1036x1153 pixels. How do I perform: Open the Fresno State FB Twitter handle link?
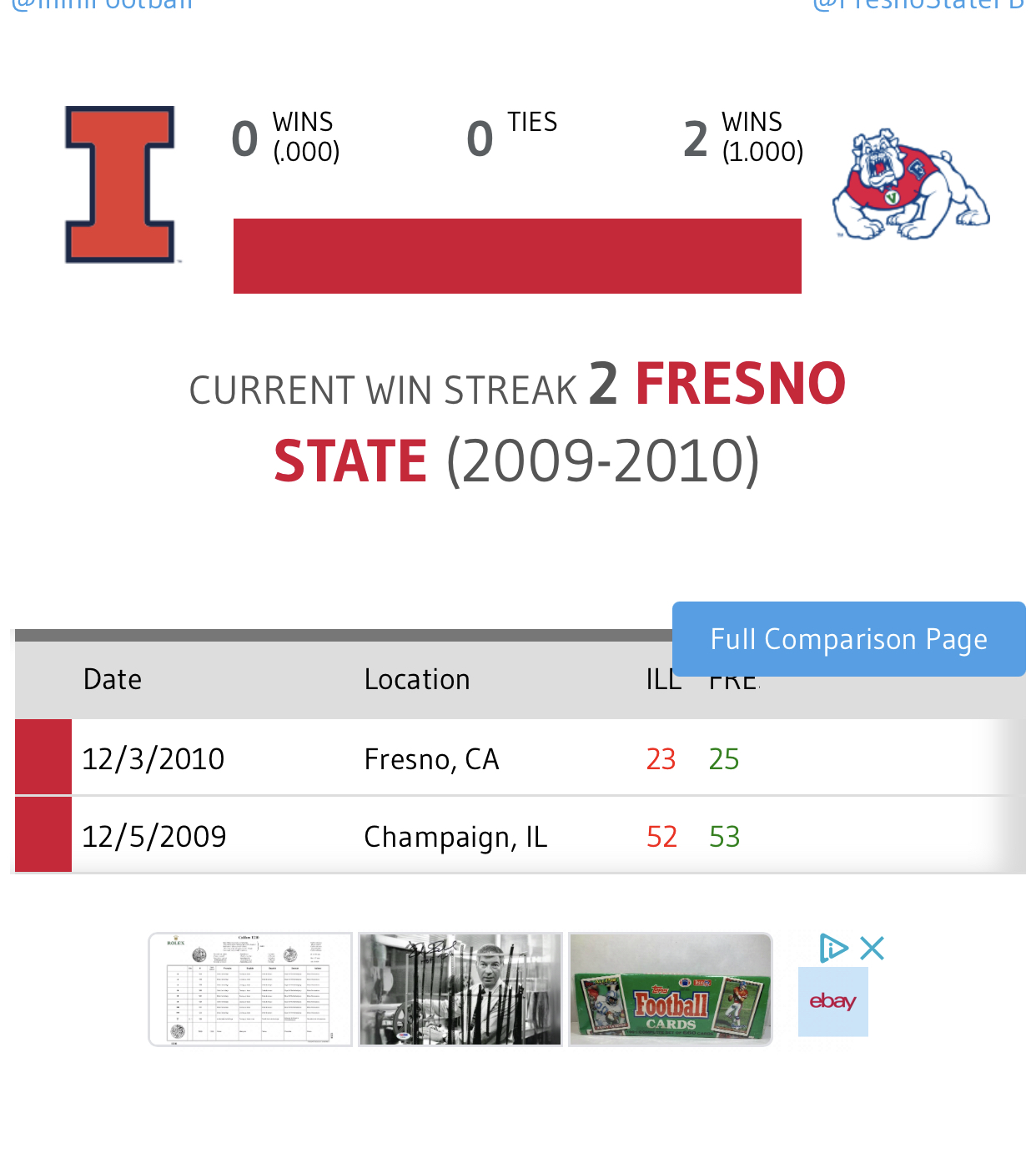[x=918, y=5]
